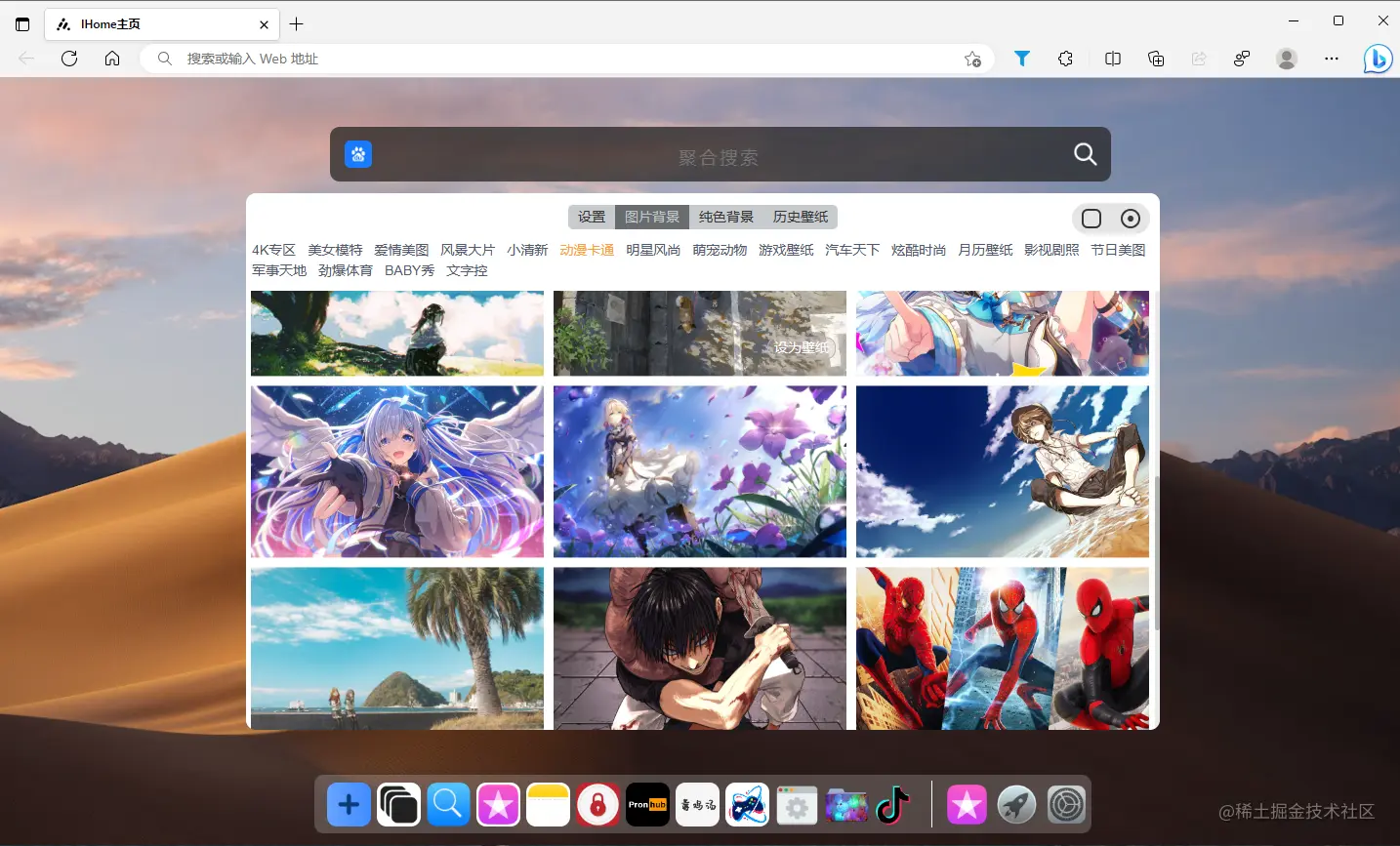Open the user profile avatar icon

click(1287, 59)
